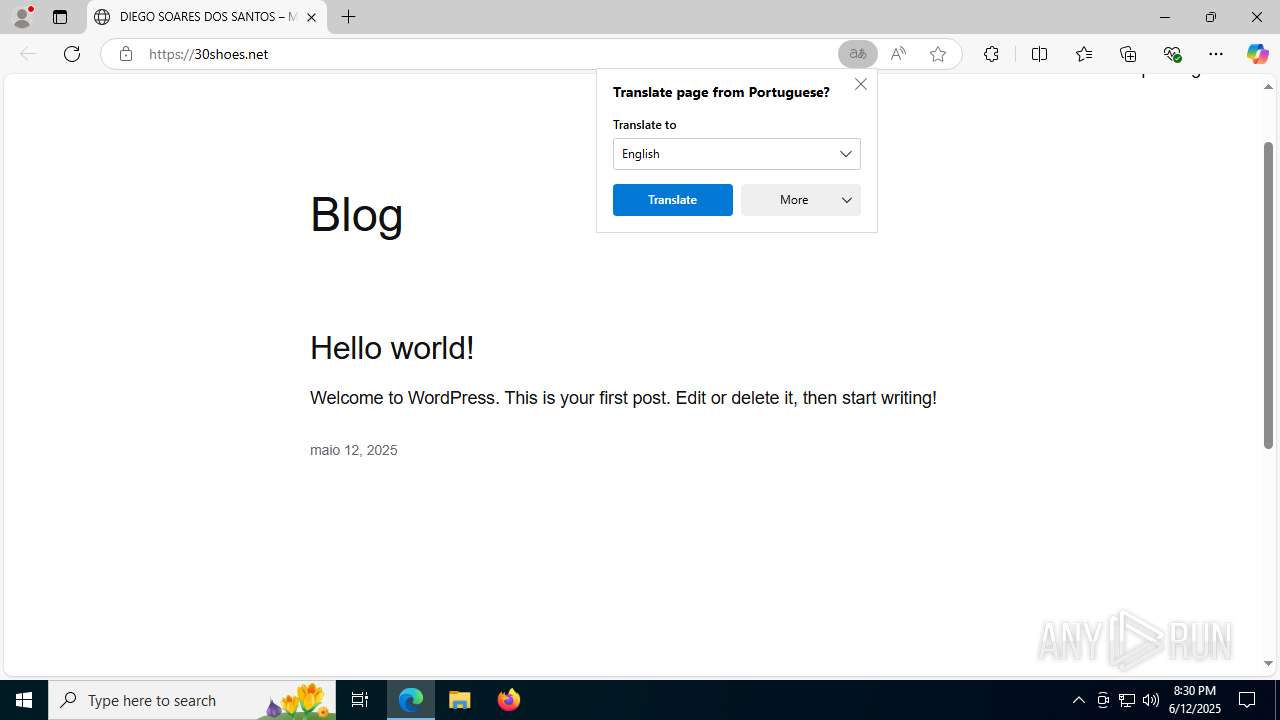Image resolution: width=1280 pixels, height=720 pixels.
Task: Open Read aloud icon
Action: coord(898,54)
